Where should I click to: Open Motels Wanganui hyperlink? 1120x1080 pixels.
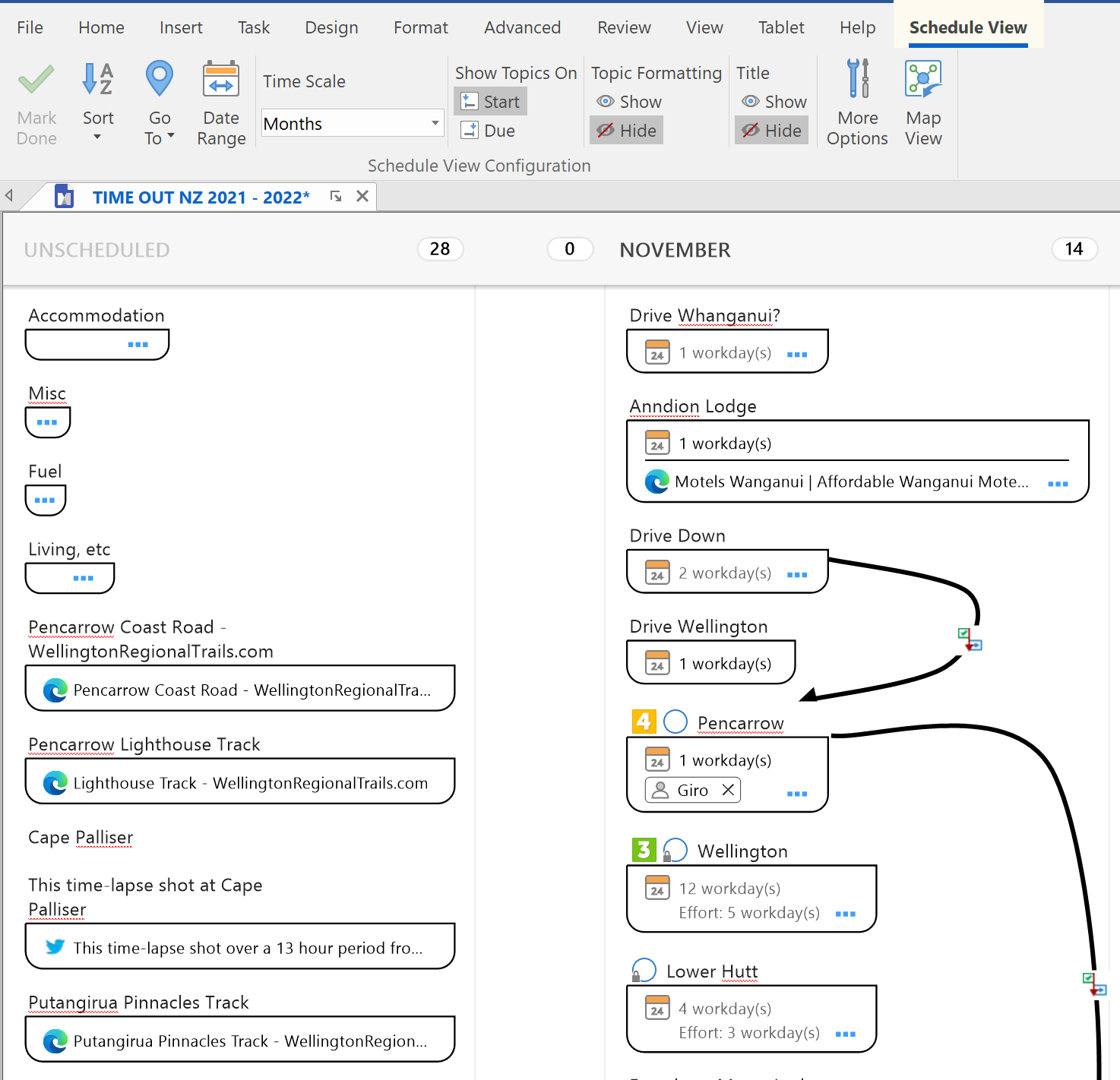(851, 482)
